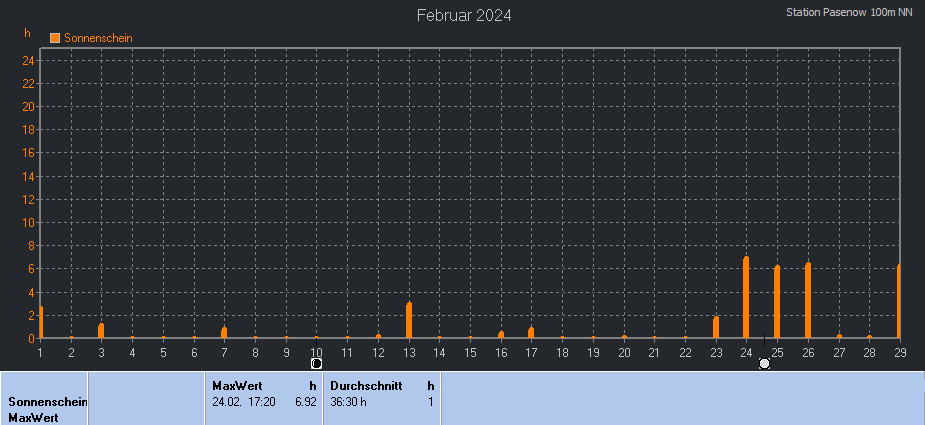The image size is (925, 425).
Task: Click the orange h unit label above the y-axis
Action: [x=27, y=33]
